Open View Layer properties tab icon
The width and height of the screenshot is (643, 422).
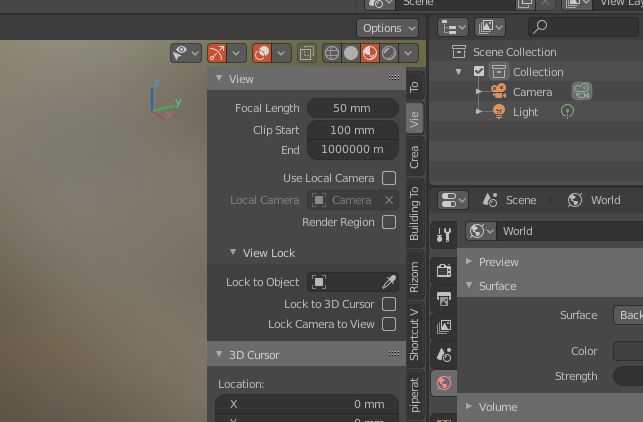click(444, 326)
